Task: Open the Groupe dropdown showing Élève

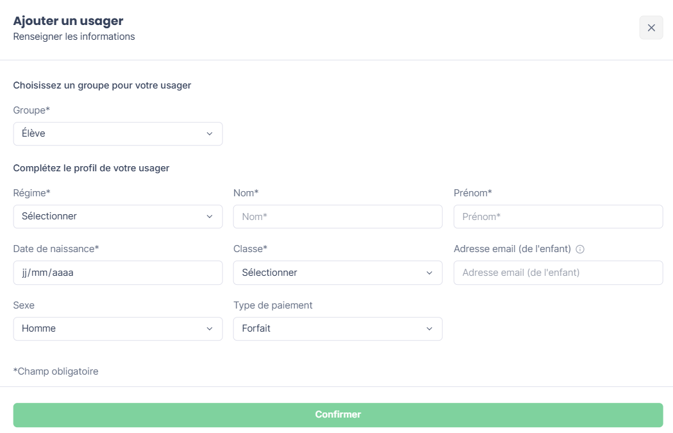Action: point(118,134)
